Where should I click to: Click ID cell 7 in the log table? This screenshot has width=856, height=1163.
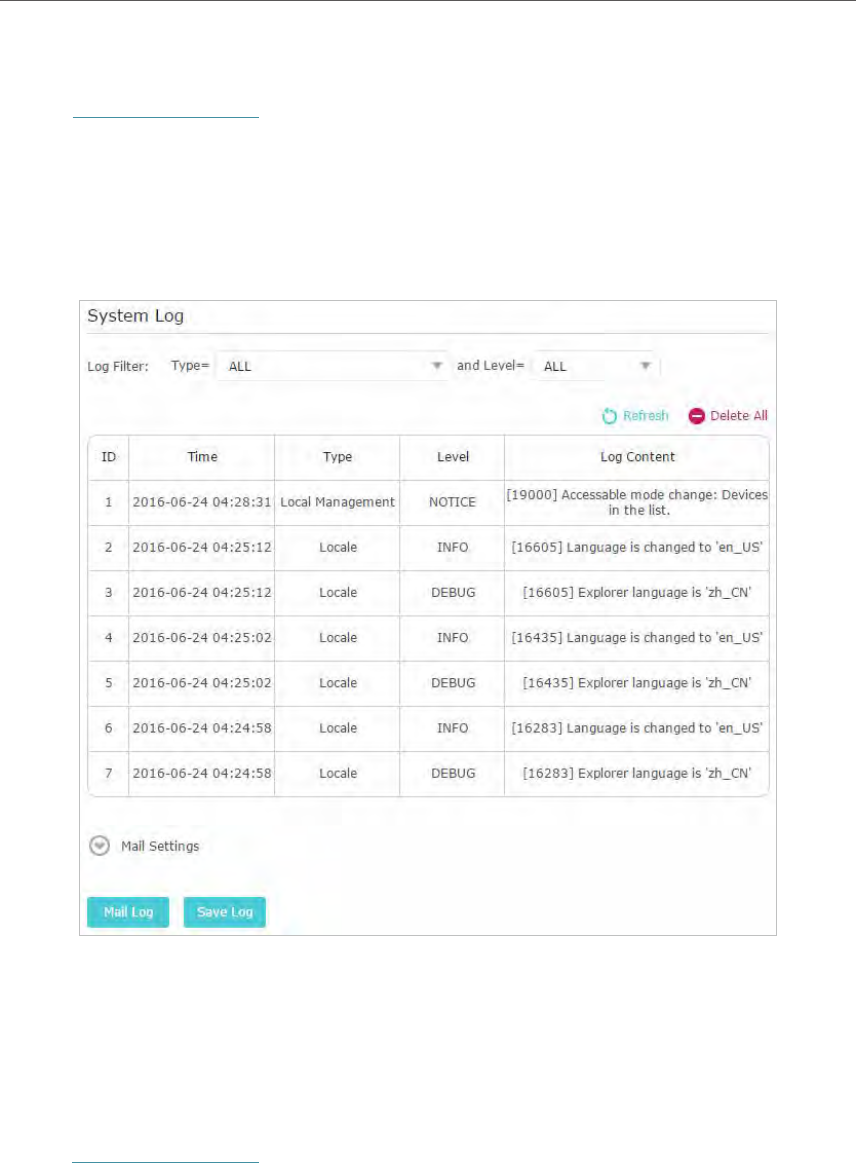pos(108,774)
